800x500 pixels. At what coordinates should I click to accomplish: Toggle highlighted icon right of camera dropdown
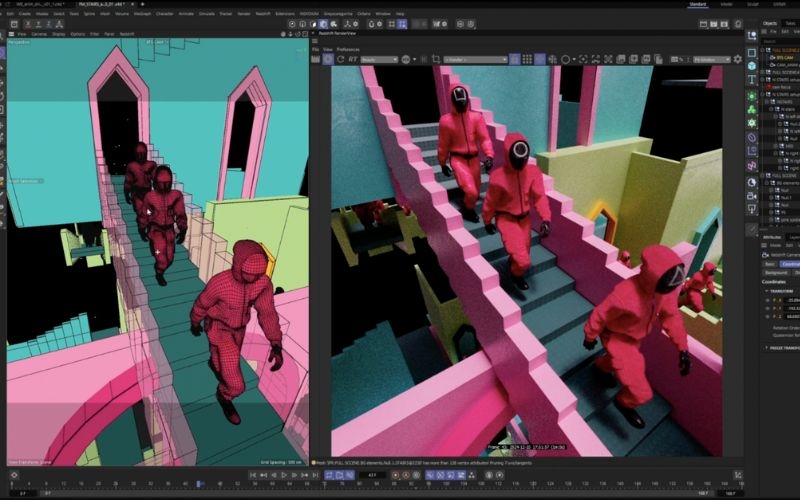coord(514,59)
